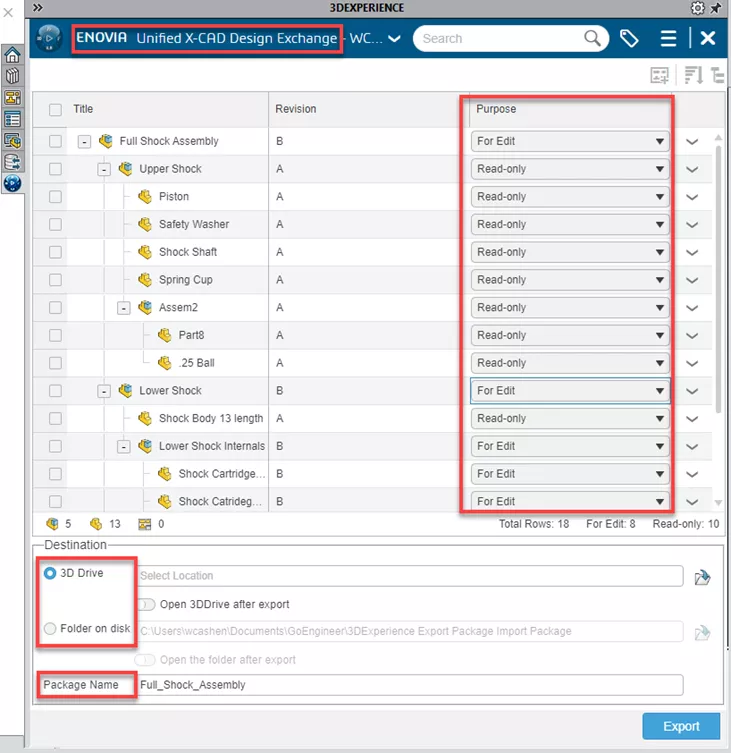Open Purpose dropdown for Lower Shock row

pyautogui.click(x=570, y=391)
